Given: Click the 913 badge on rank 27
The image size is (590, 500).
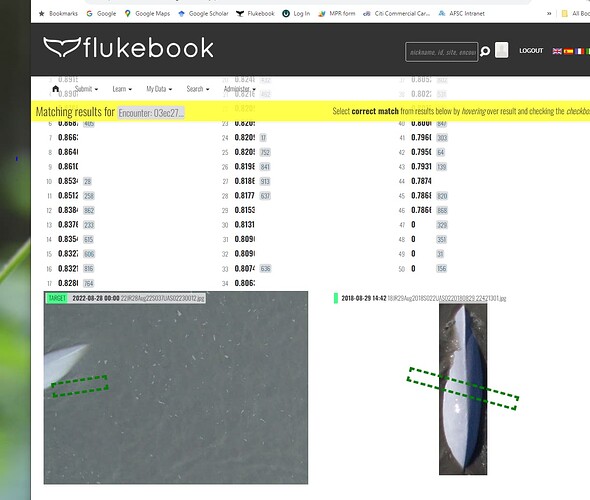Looking at the screenshot, I should tap(265, 181).
